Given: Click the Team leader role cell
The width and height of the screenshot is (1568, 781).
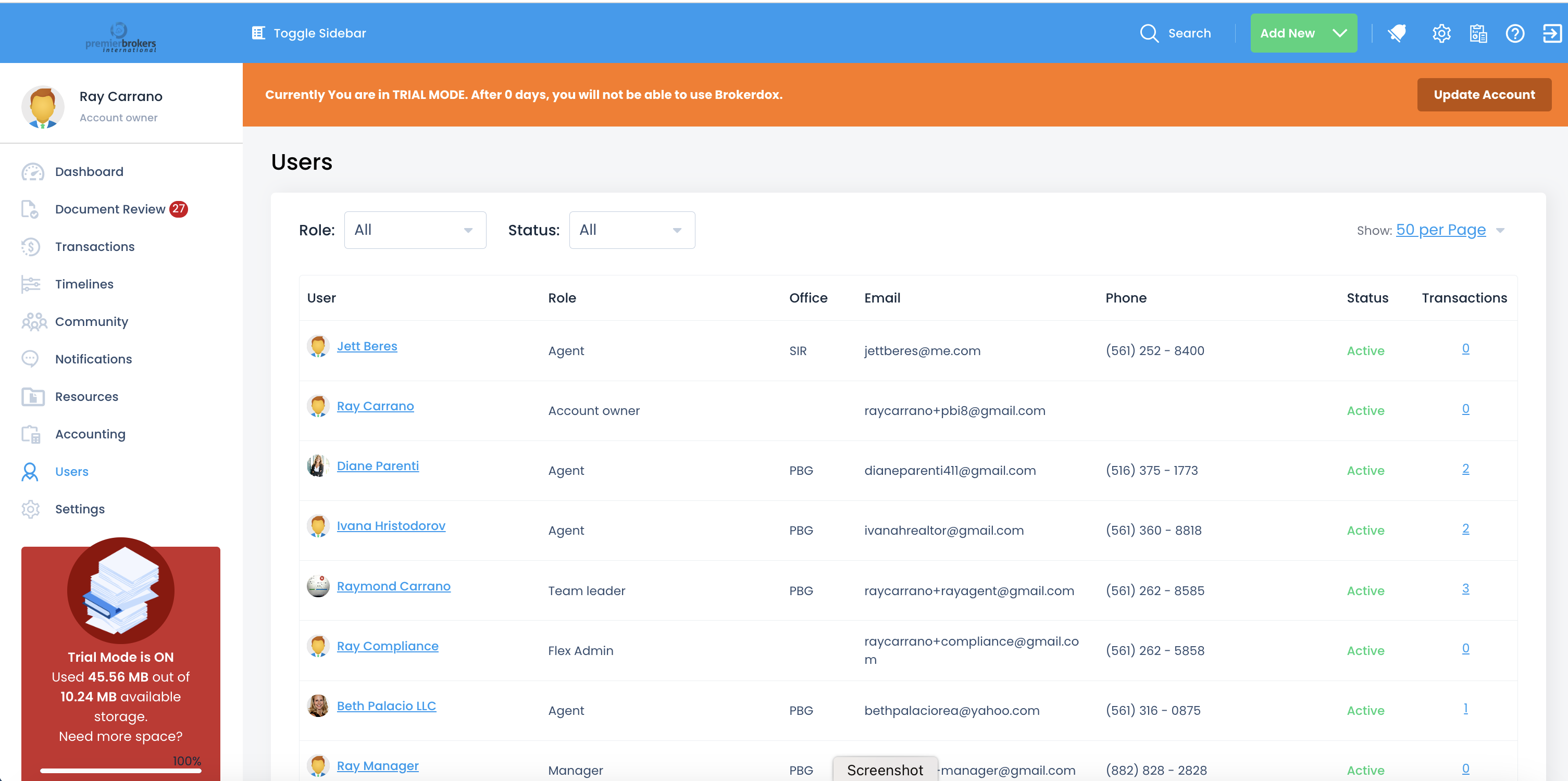Looking at the screenshot, I should 586,590.
